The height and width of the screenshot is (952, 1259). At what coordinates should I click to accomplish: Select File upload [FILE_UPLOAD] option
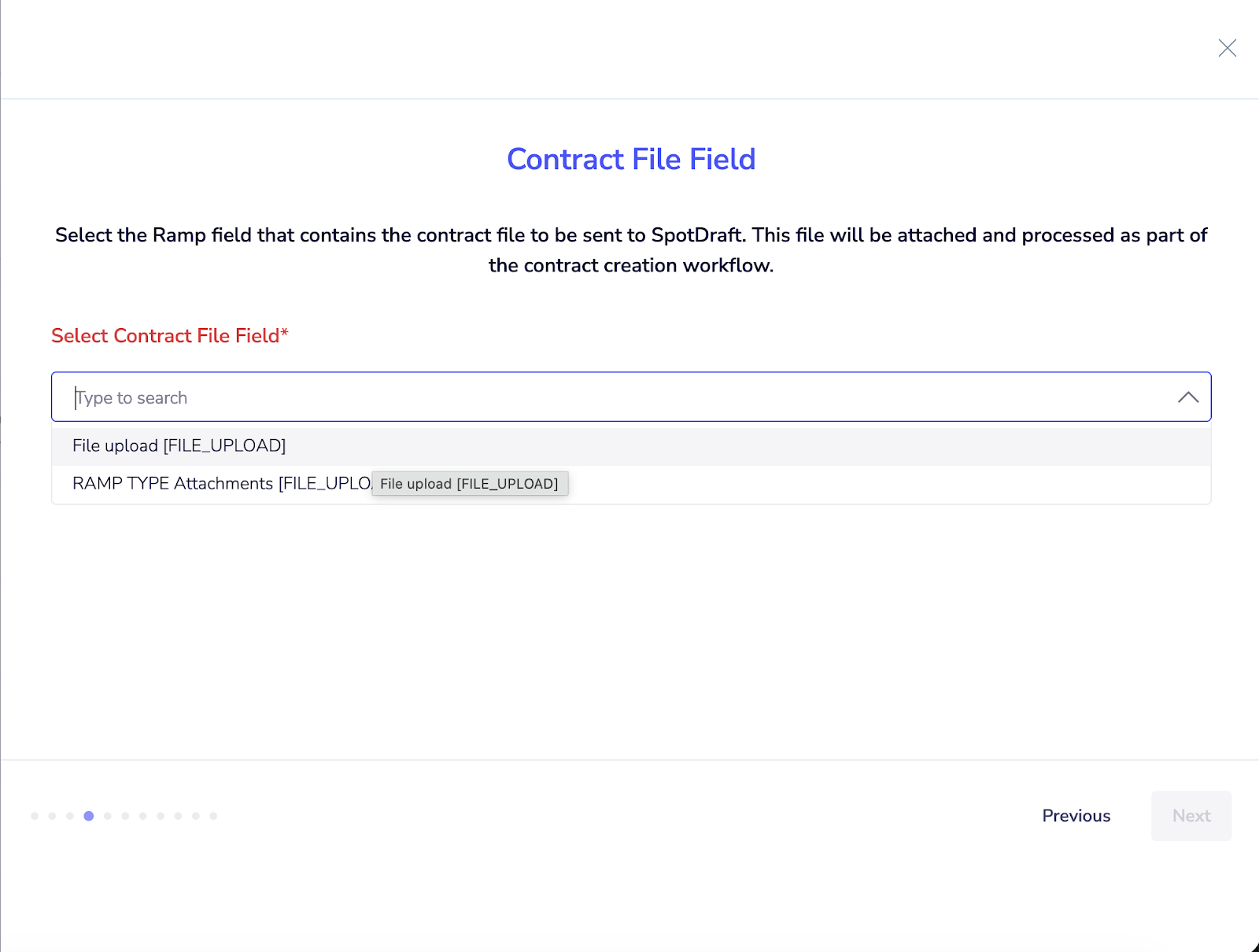tap(179, 446)
